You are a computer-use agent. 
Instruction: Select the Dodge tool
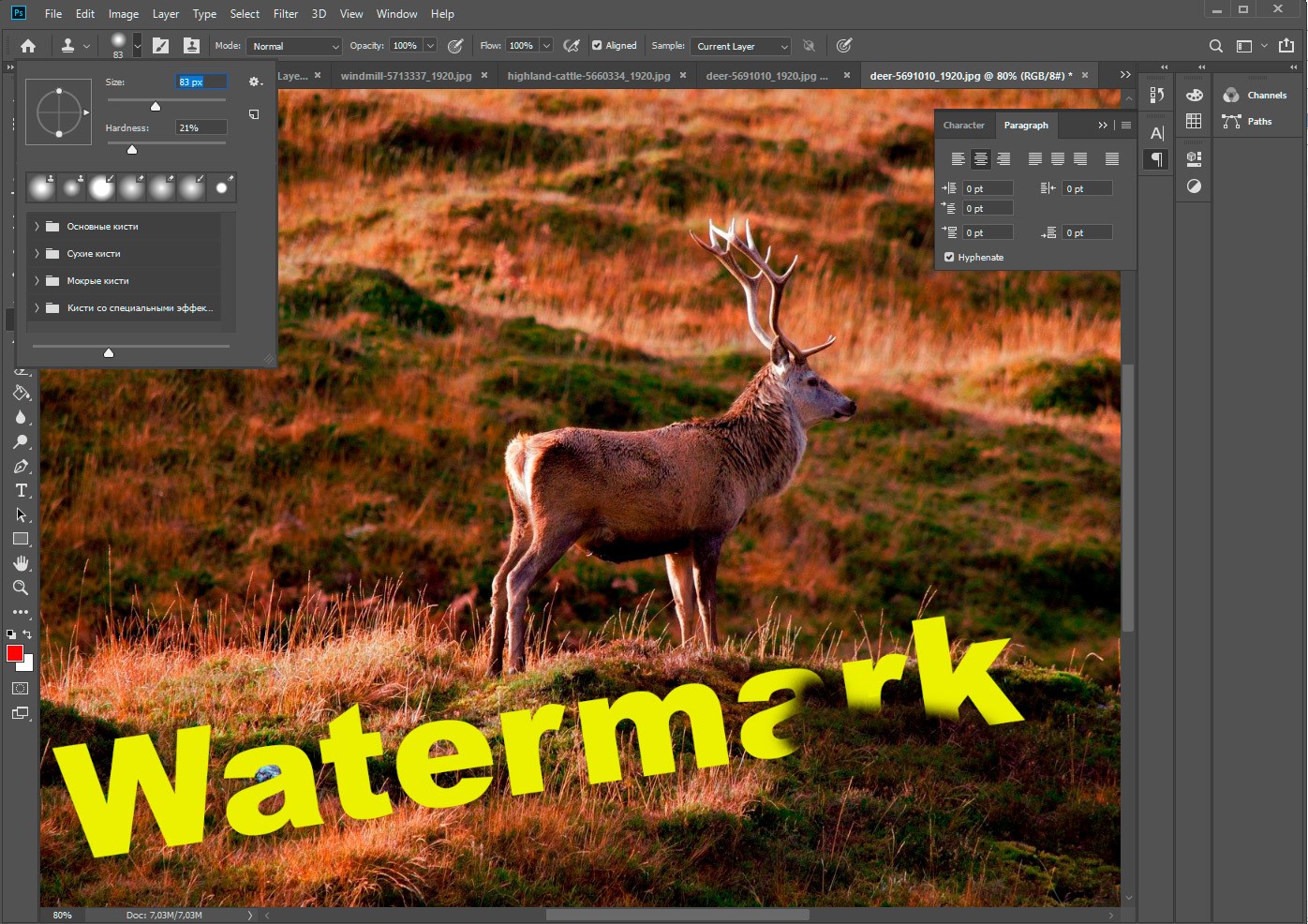(21, 442)
